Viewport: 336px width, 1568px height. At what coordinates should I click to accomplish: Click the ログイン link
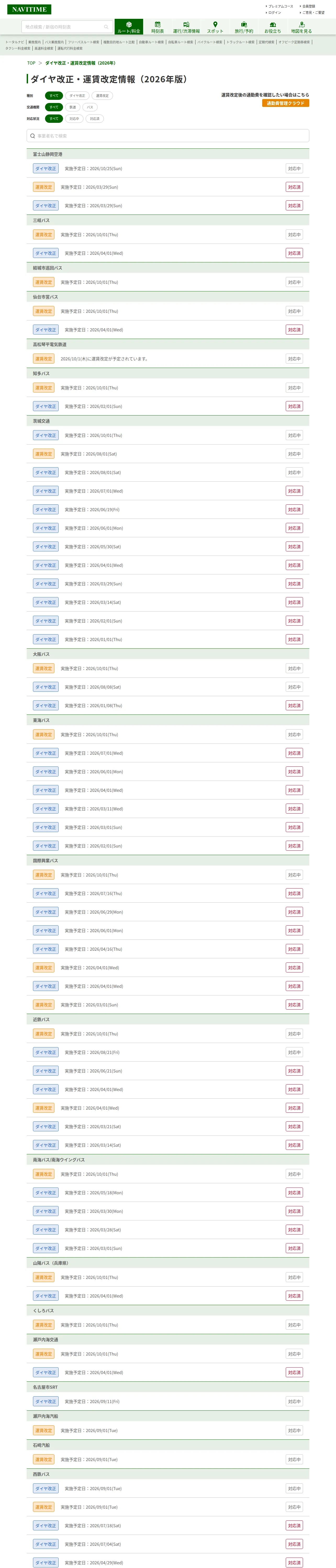pyautogui.click(x=275, y=12)
